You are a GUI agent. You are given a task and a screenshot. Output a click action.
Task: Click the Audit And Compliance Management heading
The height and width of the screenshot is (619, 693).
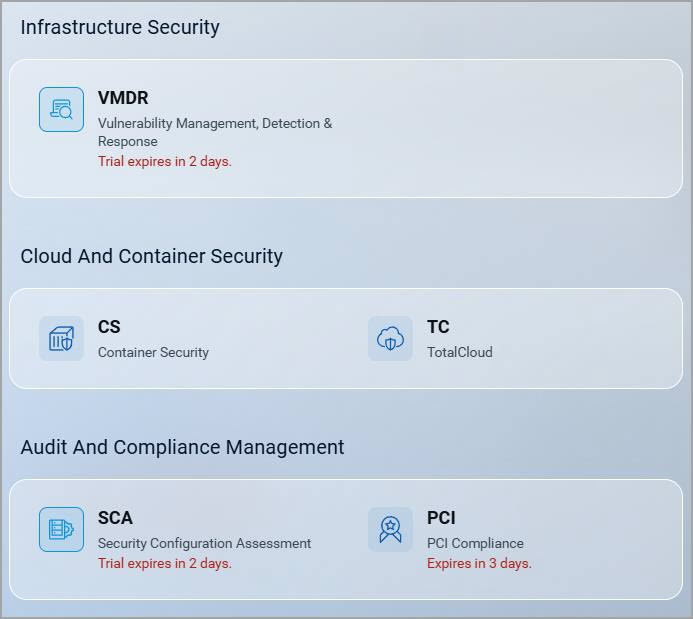pyautogui.click(x=182, y=447)
